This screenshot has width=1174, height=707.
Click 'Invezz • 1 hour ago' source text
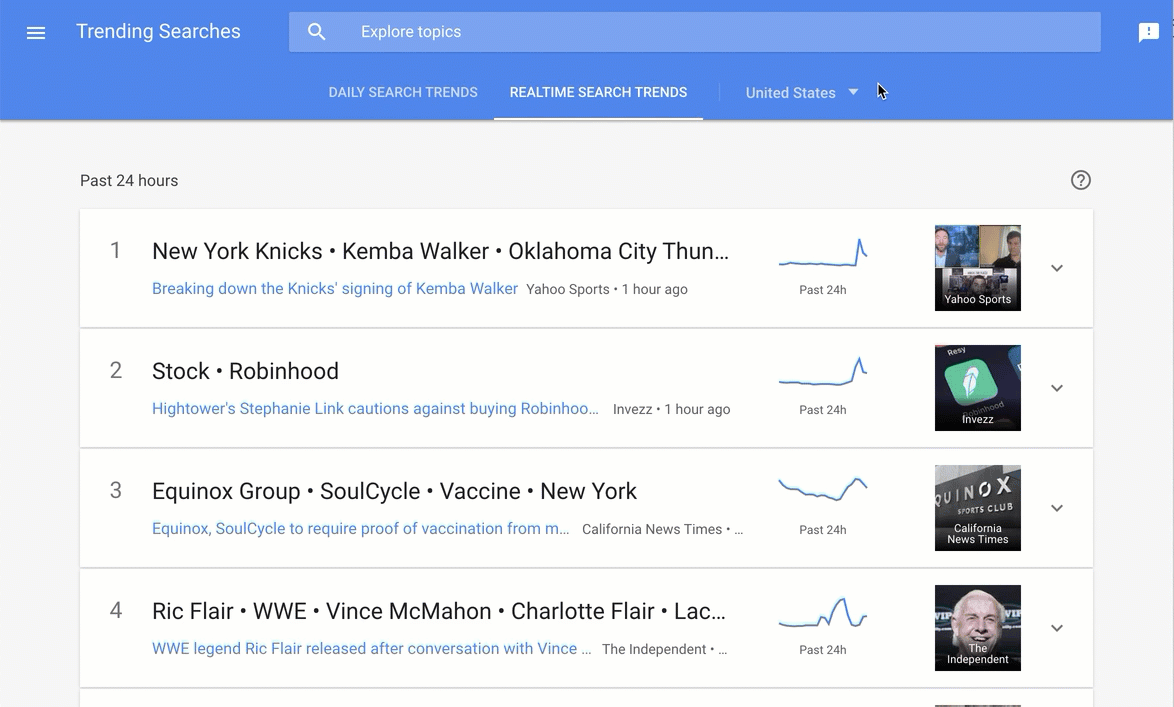tap(672, 409)
